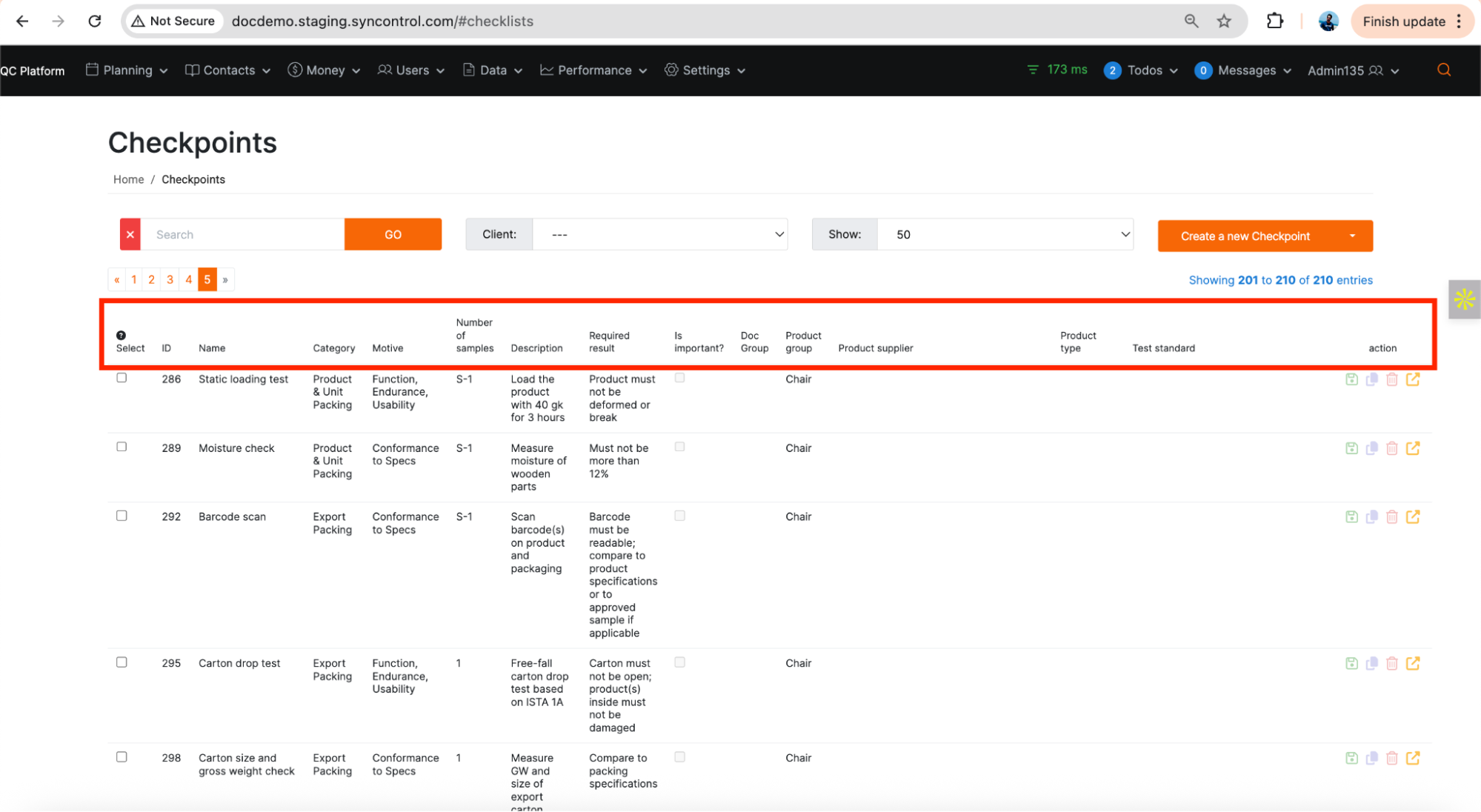Open Carton drop test via external link icon
The width and height of the screenshot is (1481, 812).
[x=1413, y=663]
